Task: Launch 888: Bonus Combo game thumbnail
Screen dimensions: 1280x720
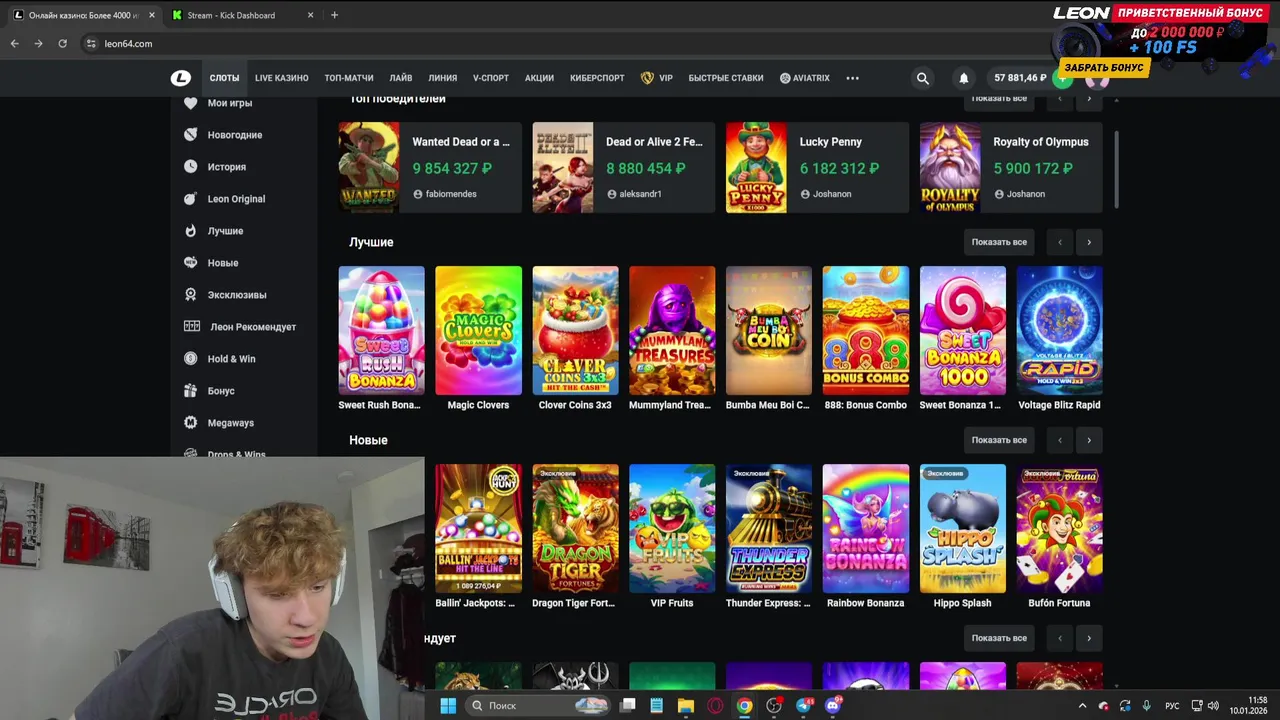Action: [866, 330]
